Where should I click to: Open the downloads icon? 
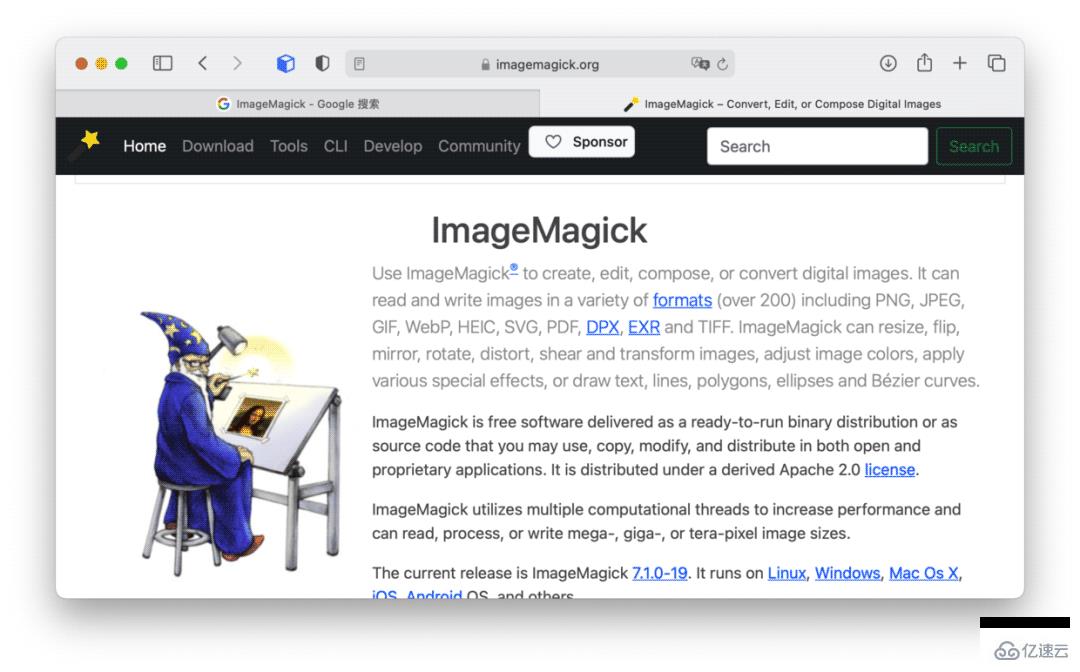tap(888, 63)
